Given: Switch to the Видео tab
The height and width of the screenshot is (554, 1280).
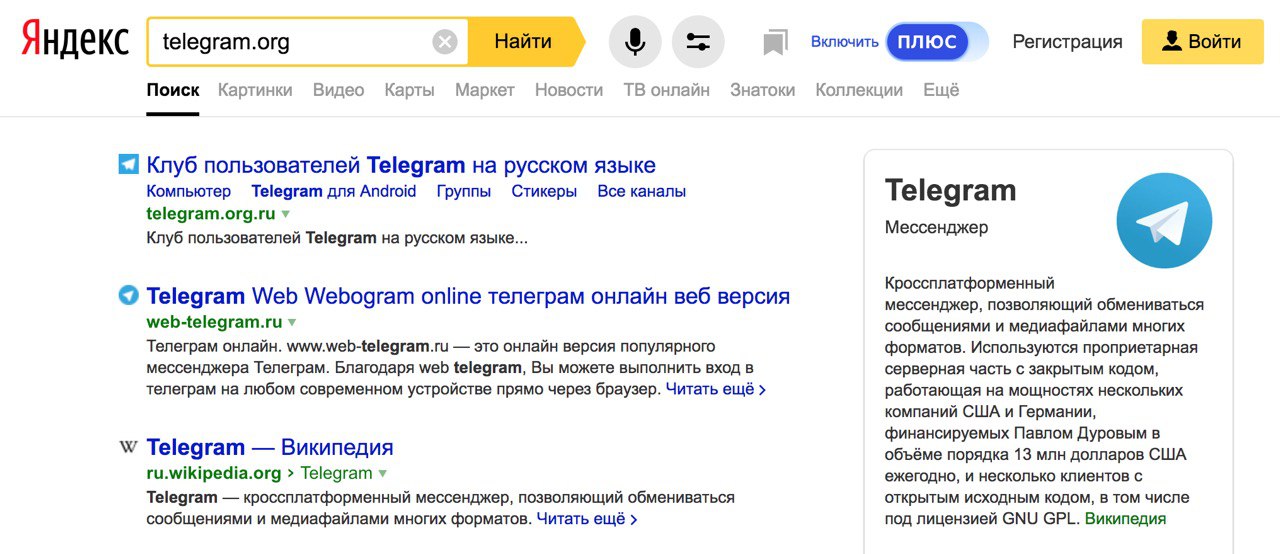Looking at the screenshot, I should [338, 90].
